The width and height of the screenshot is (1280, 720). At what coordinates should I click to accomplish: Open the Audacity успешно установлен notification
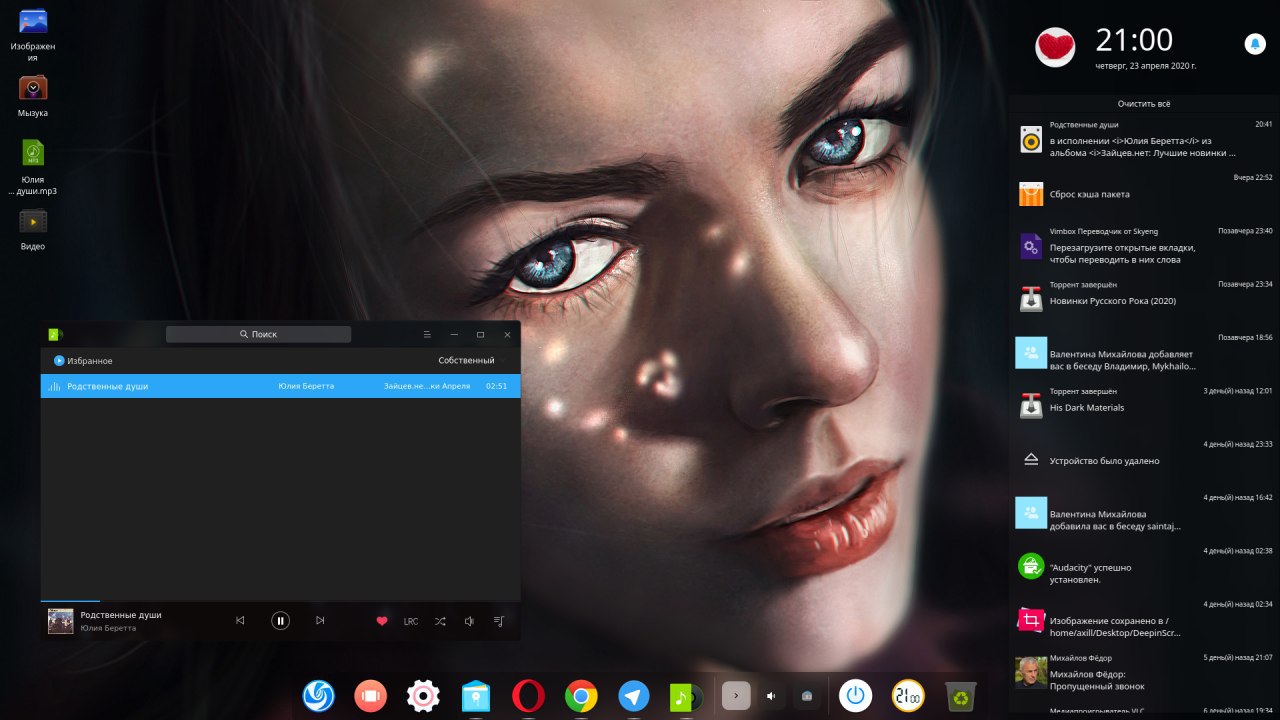[1144, 566]
